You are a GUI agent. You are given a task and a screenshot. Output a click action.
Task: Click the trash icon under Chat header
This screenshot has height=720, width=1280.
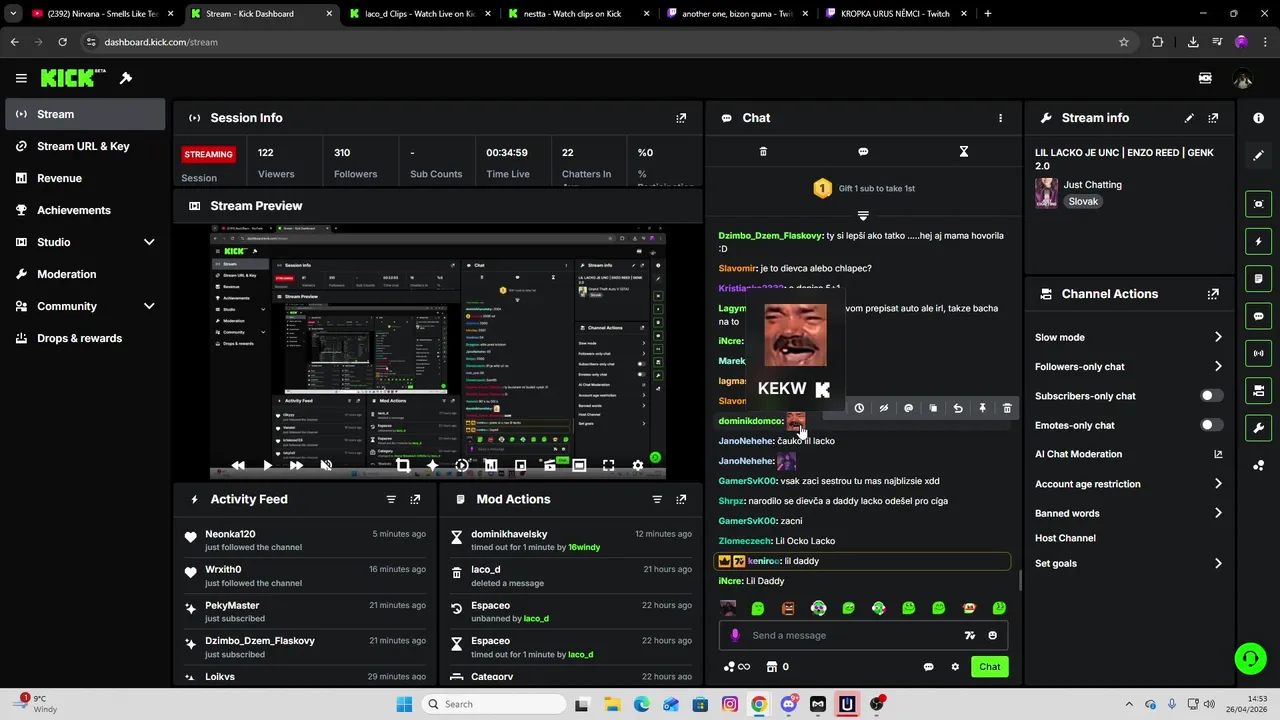click(763, 152)
